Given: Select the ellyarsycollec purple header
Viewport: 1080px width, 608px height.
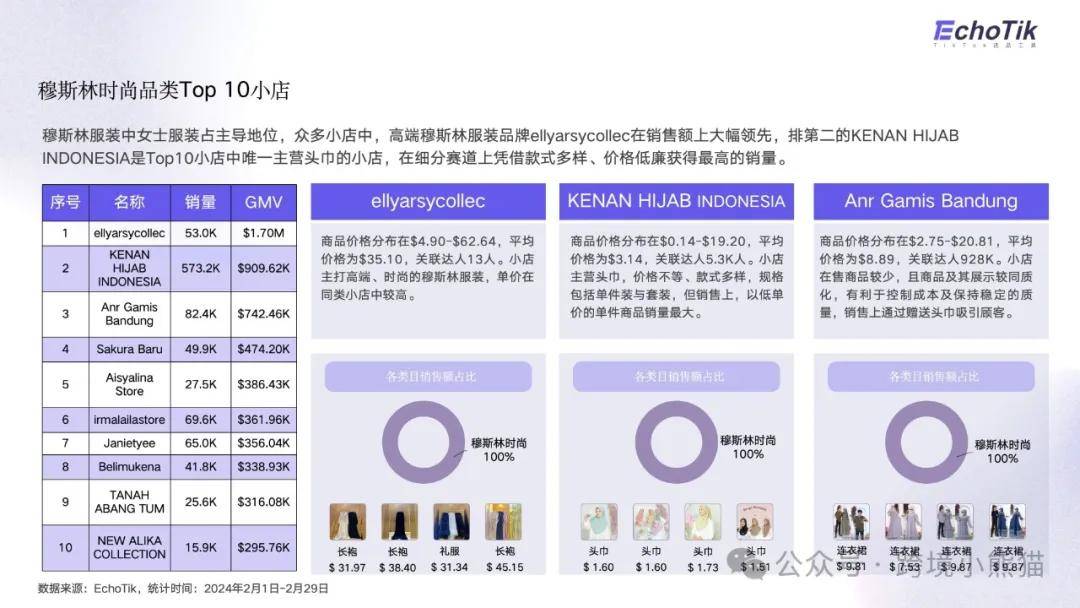Looking at the screenshot, I should [x=428, y=201].
